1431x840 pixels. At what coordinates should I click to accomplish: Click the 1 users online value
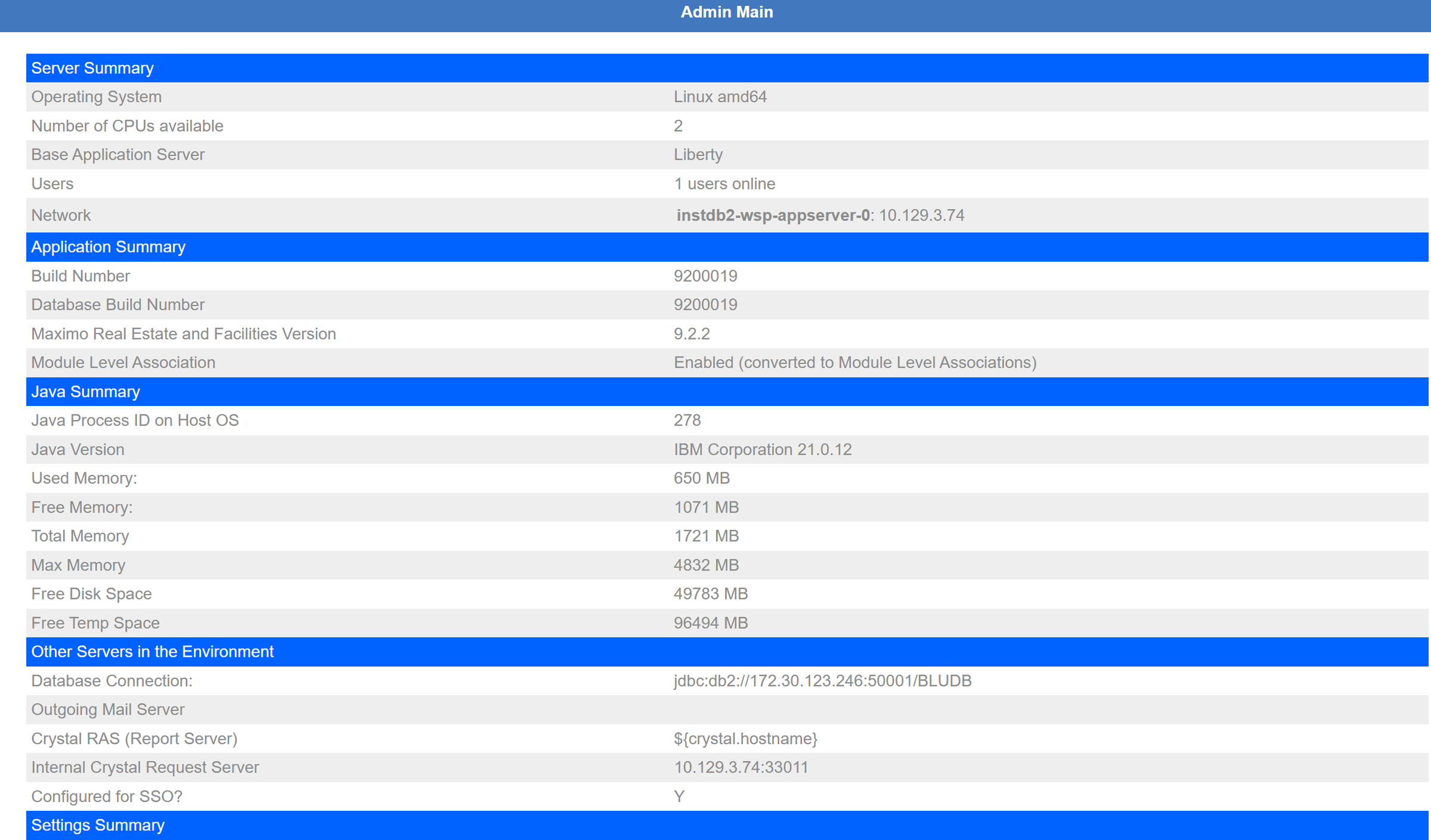[724, 184]
